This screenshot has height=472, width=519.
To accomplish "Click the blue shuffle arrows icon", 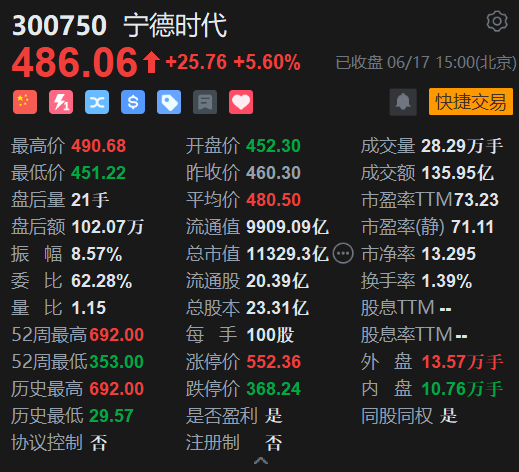I will [97, 102].
